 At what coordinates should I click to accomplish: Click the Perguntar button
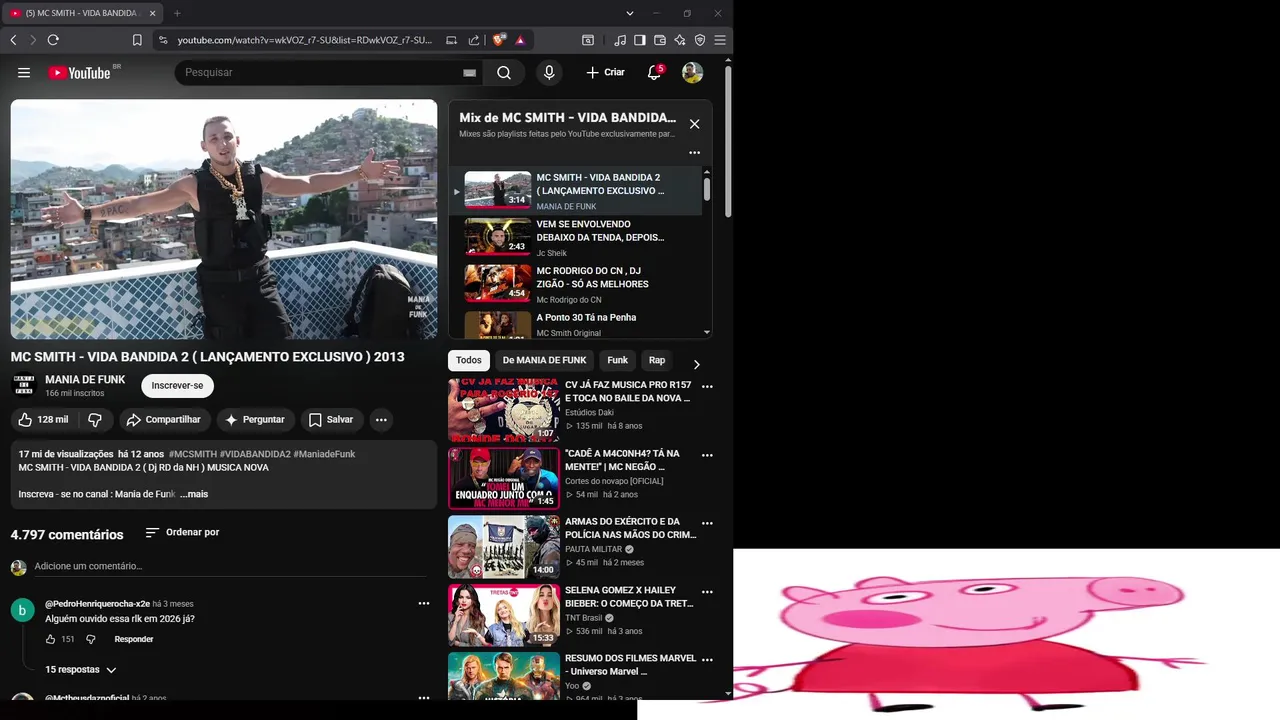point(255,420)
